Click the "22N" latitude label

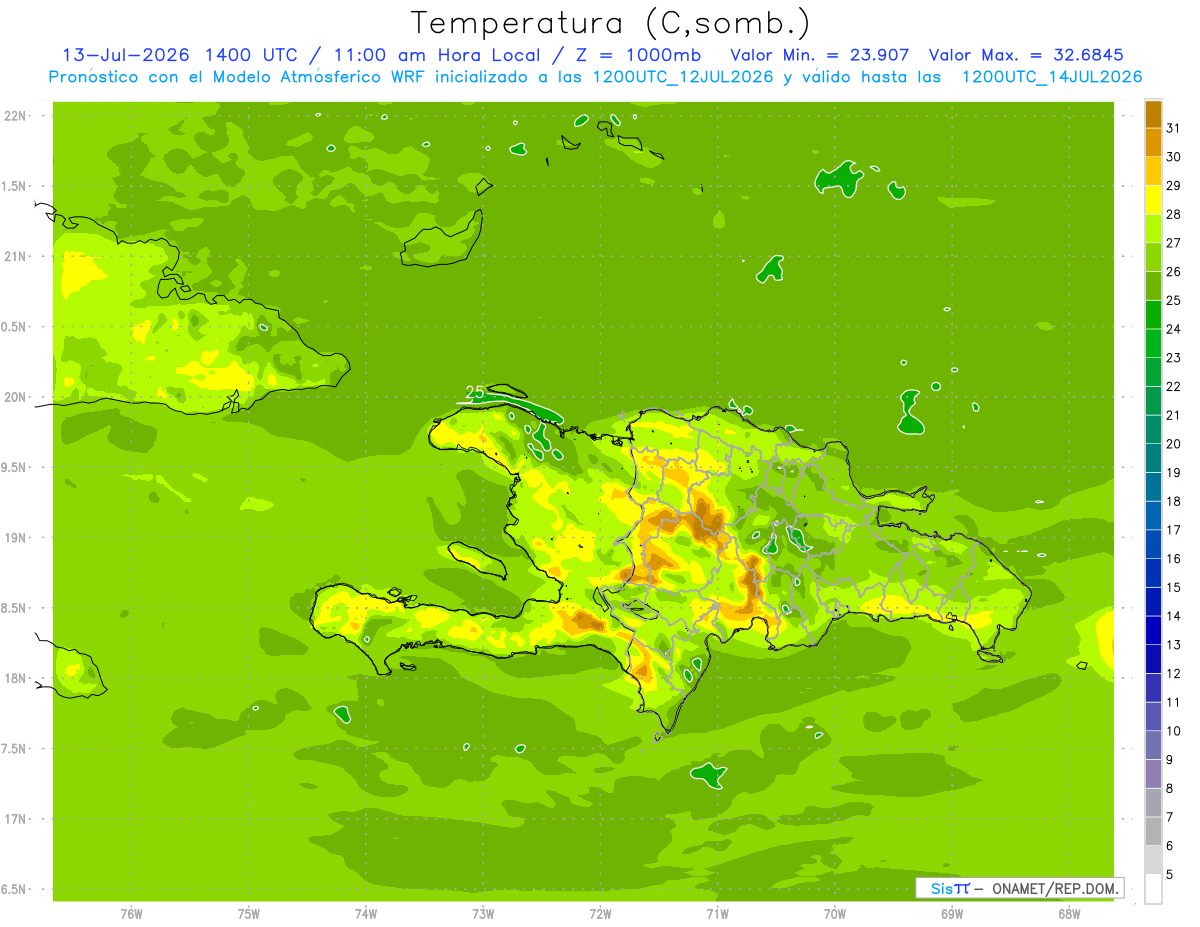pyautogui.click(x=15, y=116)
